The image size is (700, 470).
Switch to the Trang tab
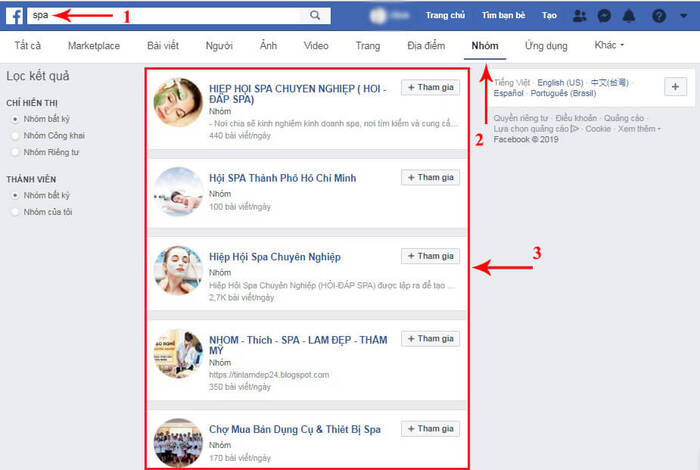368,46
